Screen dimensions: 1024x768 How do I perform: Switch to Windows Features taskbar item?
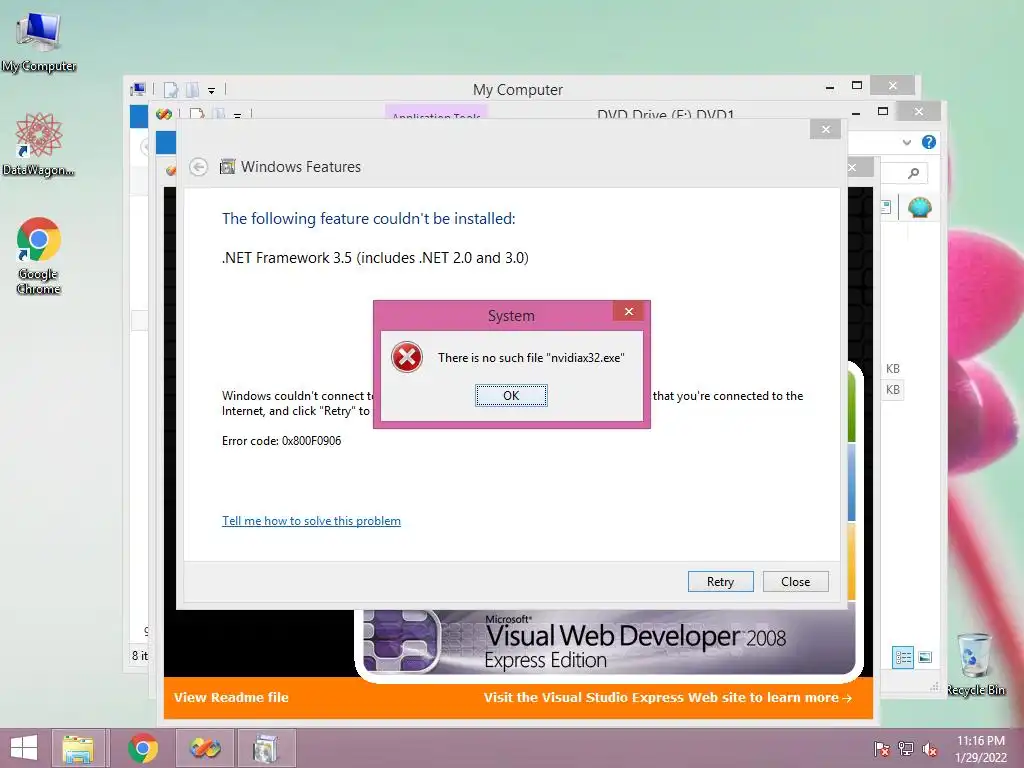tap(266, 748)
